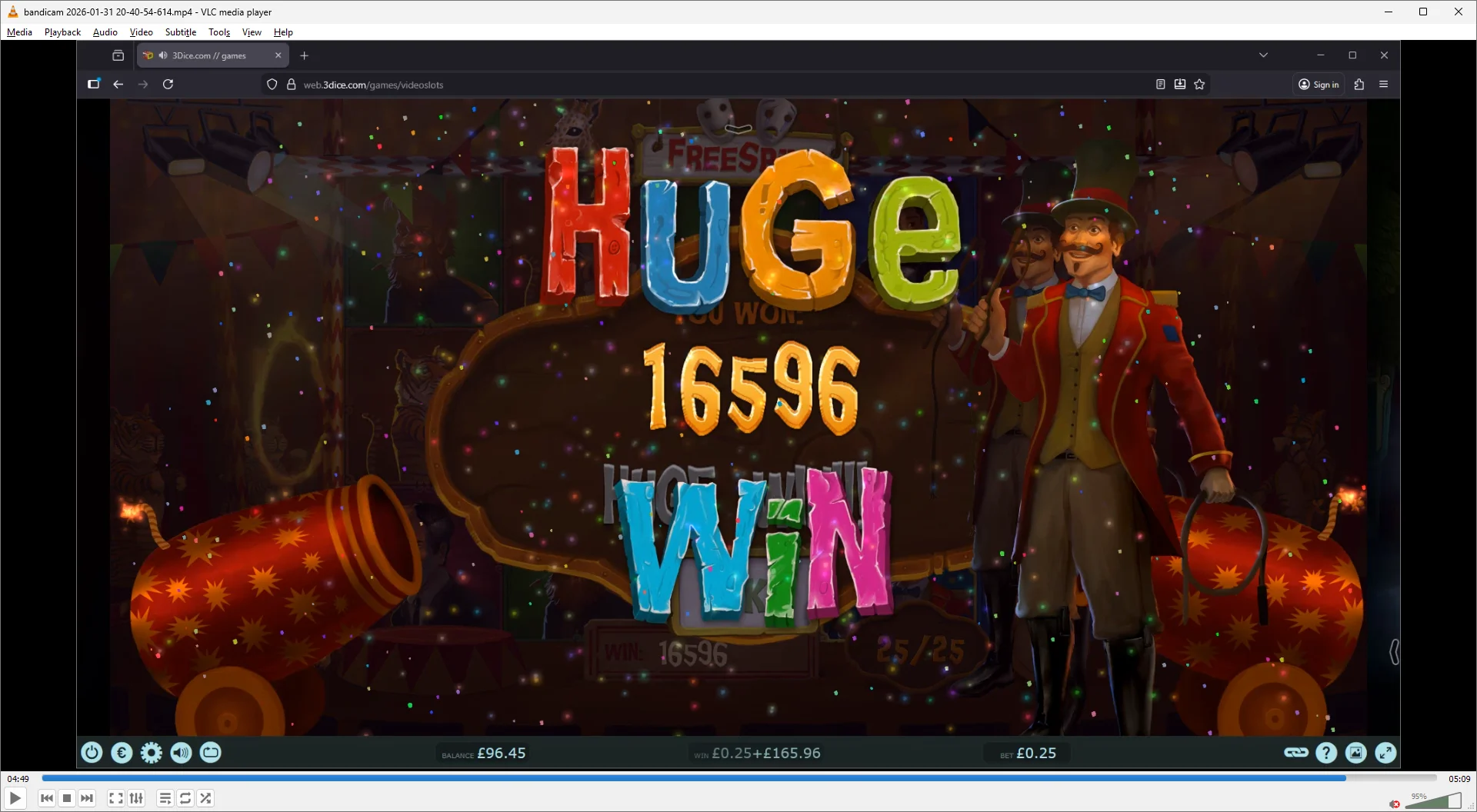Image resolution: width=1477 pixels, height=812 pixels.
Task: Toggle random shuffle playback
Action: click(x=205, y=798)
